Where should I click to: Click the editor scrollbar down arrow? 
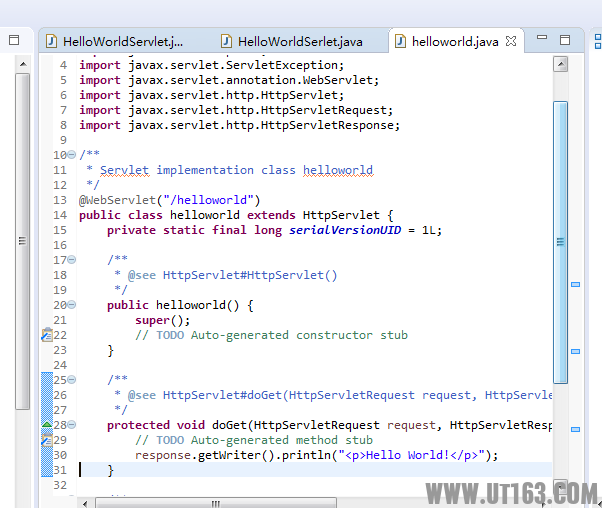pos(561,486)
